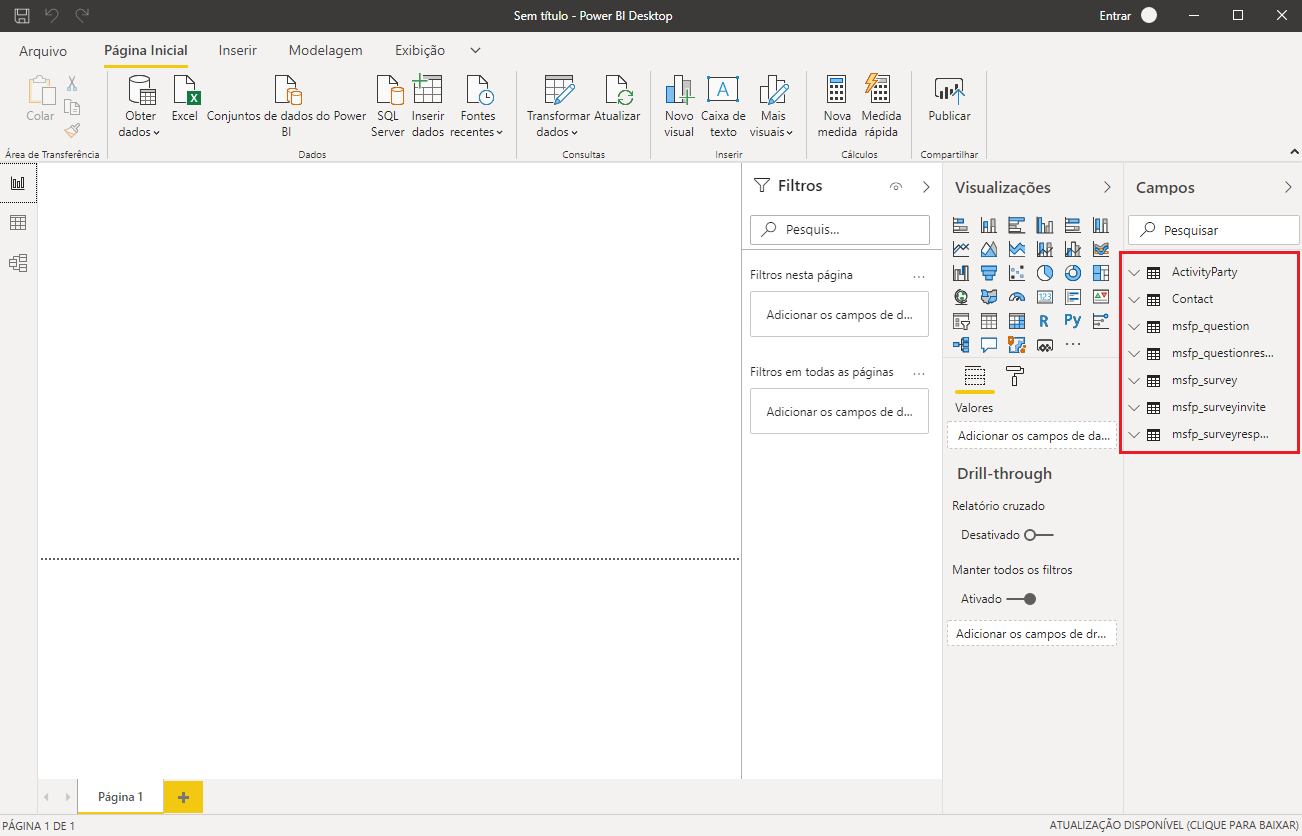Viewport: 1302px width, 836px height.
Task: Select the area chart visual
Action: [x=989, y=249]
